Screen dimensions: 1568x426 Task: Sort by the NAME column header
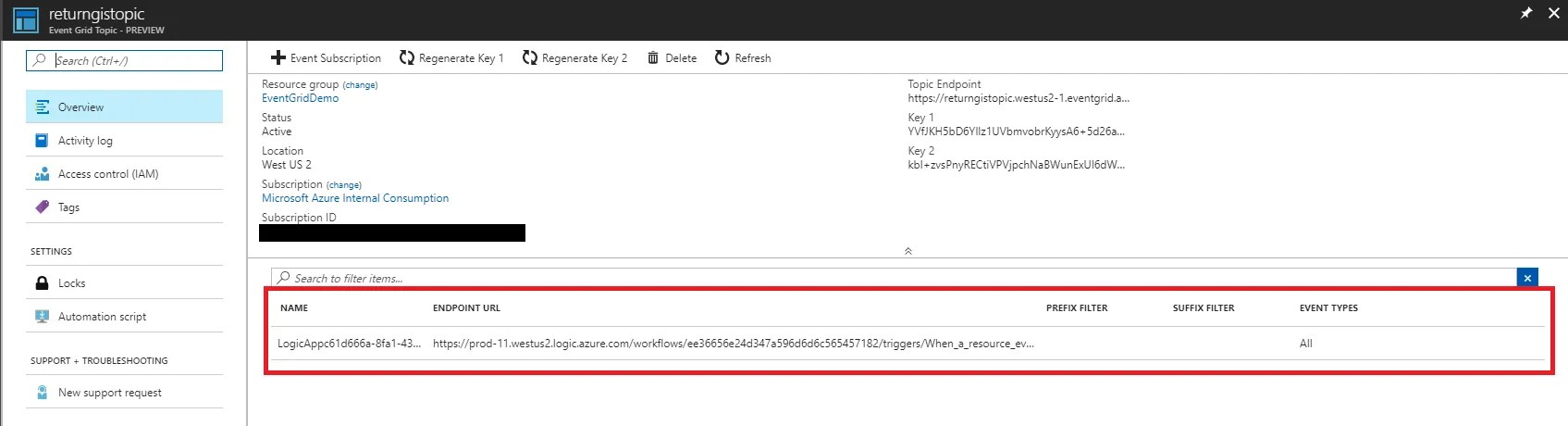coord(294,308)
